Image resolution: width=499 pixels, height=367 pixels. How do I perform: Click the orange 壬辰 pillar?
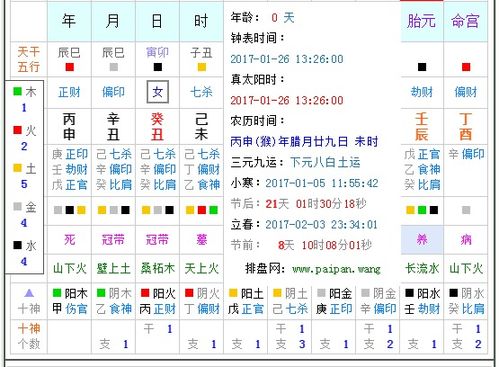[x=422, y=127]
